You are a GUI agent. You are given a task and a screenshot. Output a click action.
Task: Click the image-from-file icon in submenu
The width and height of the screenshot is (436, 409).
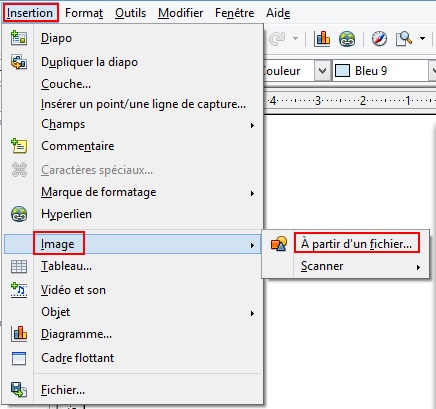point(279,244)
